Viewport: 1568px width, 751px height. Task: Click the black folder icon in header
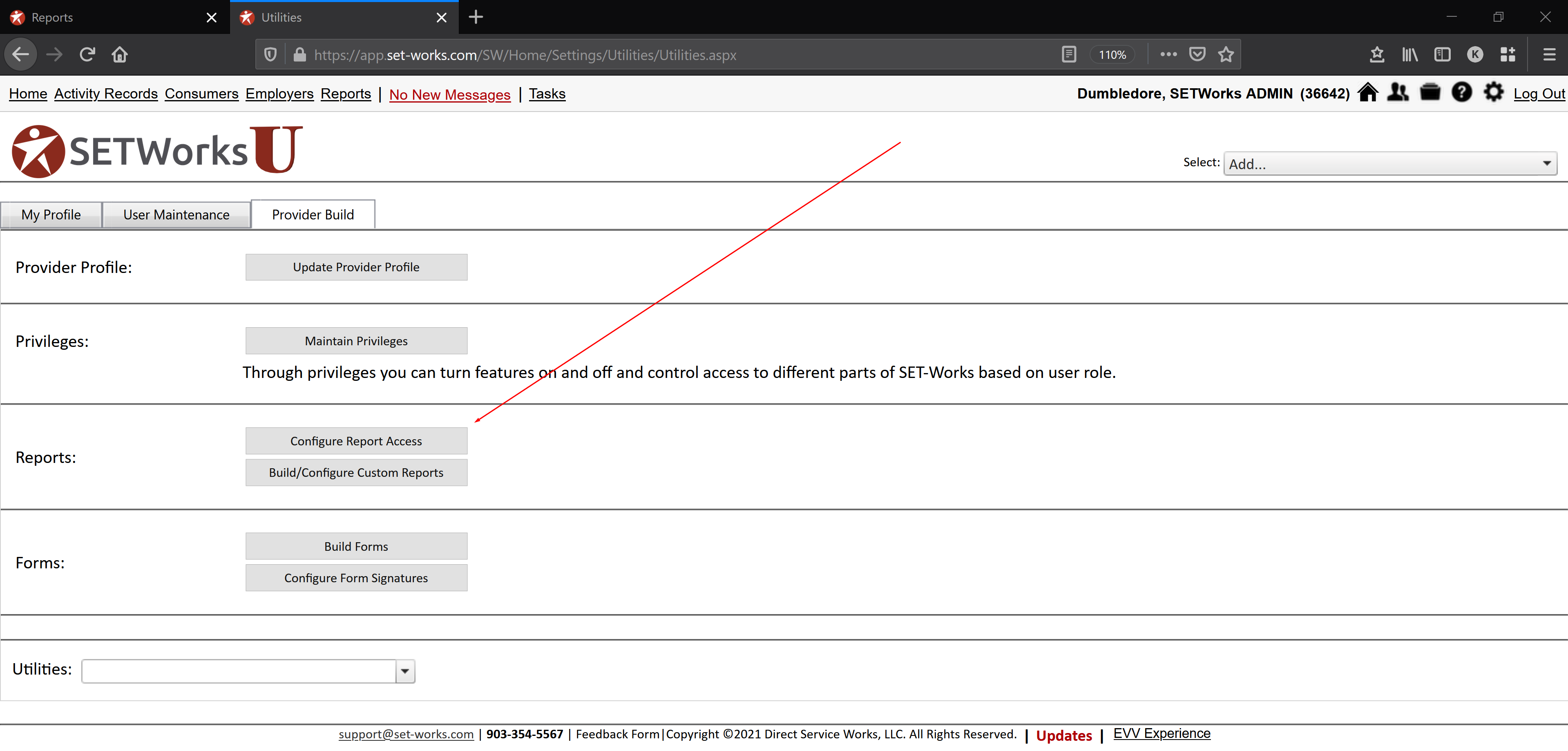(1430, 92)
